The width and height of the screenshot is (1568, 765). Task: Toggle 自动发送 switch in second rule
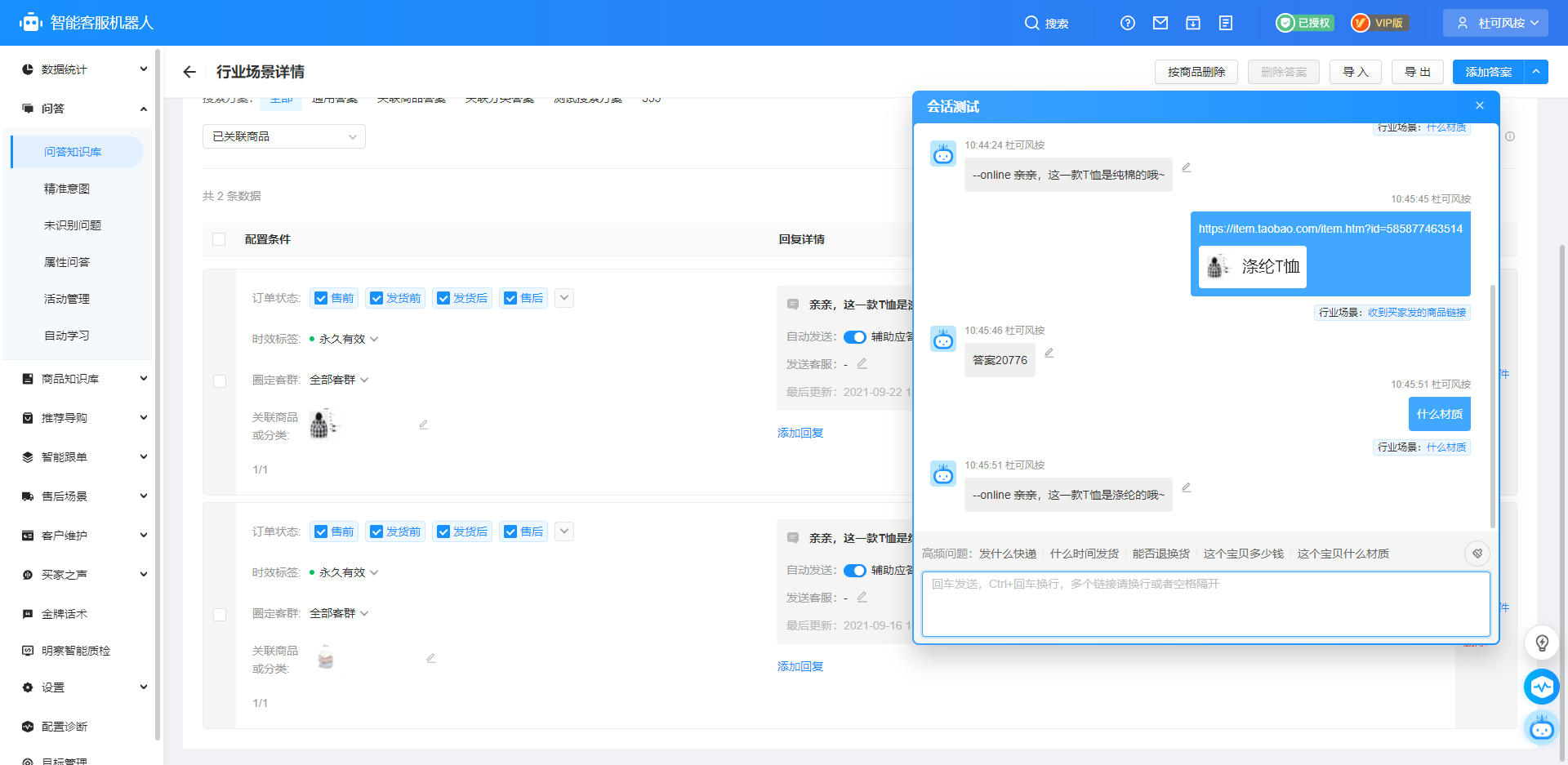tap(855, 571)
